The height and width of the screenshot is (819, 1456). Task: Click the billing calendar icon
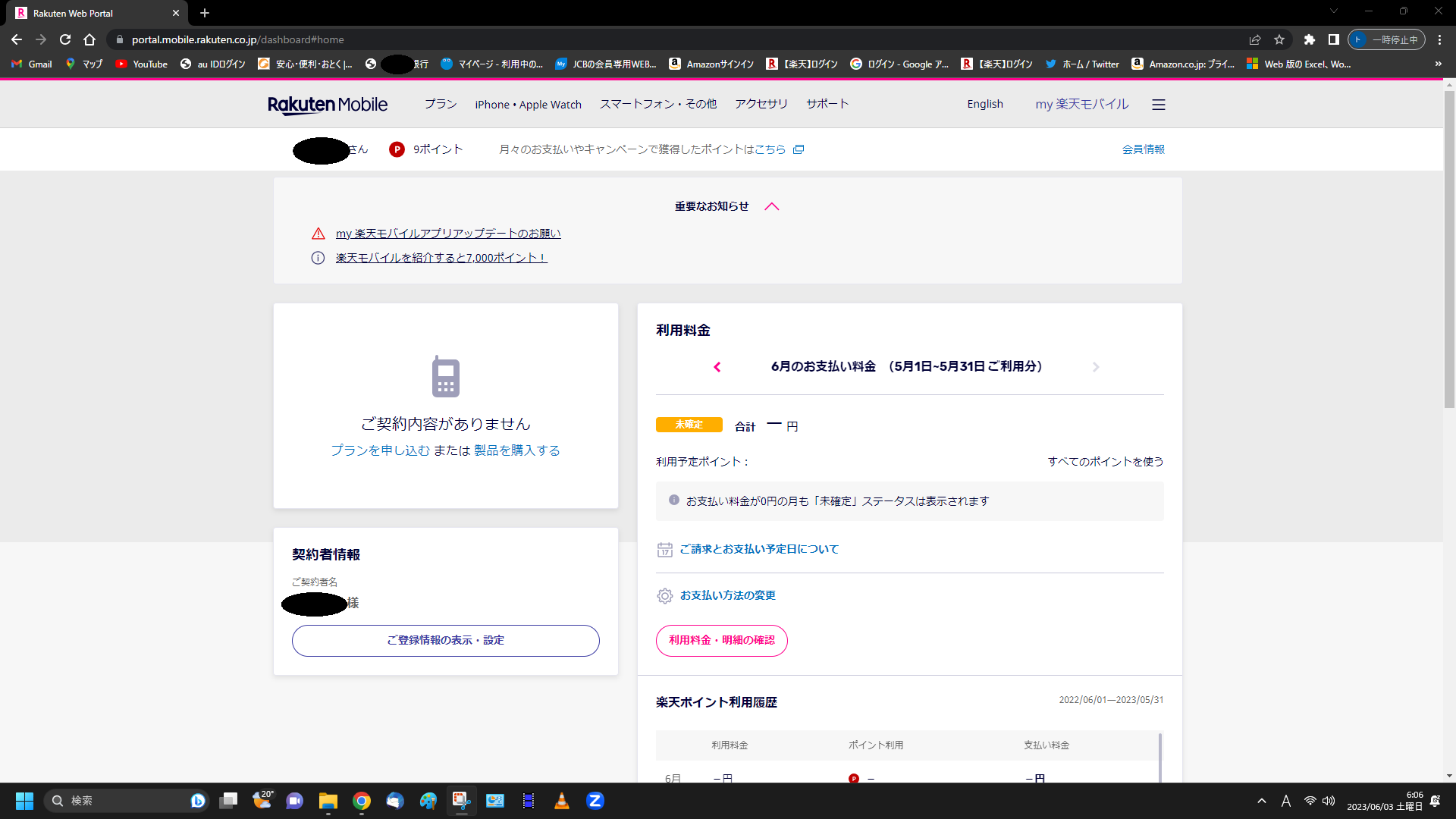664,550
